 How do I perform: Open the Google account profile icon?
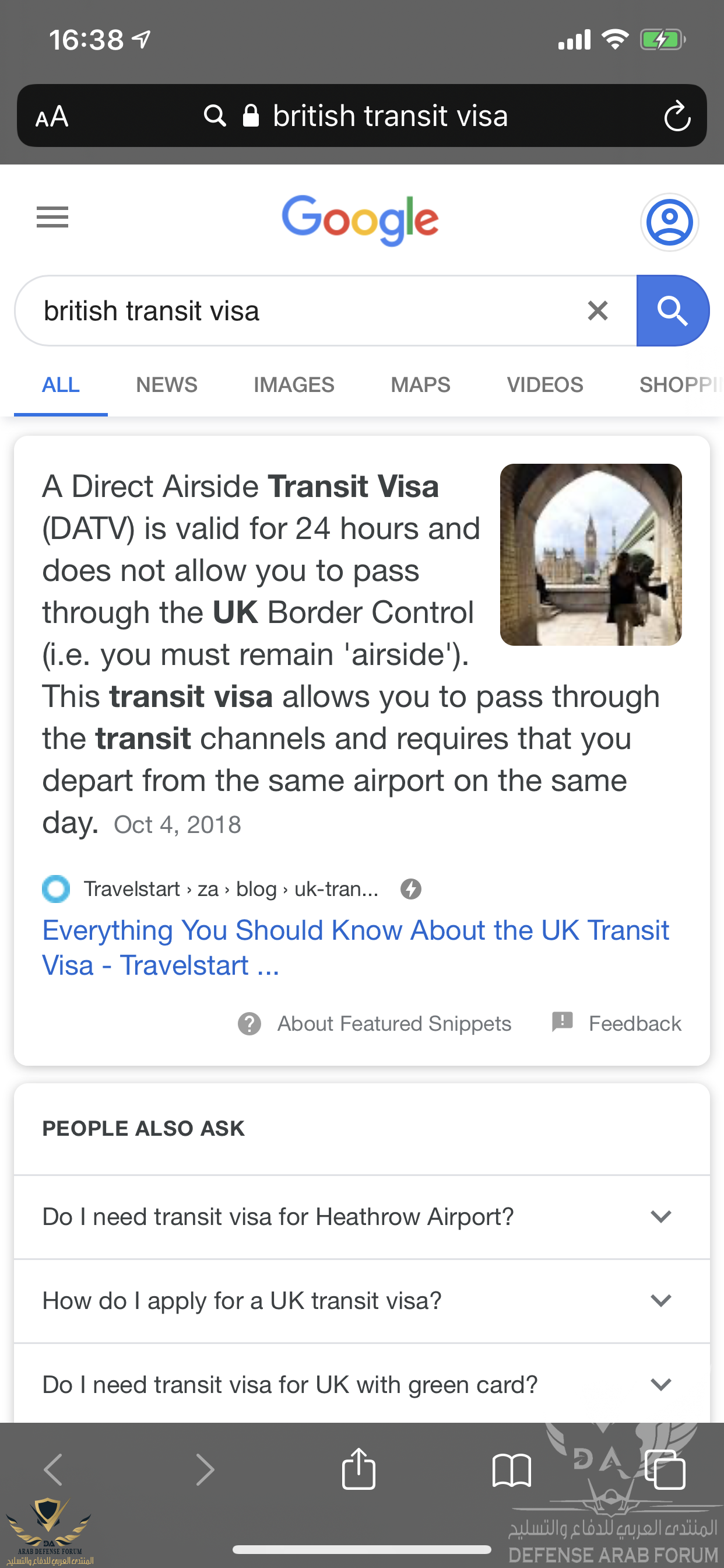click(x=669, y=222)
